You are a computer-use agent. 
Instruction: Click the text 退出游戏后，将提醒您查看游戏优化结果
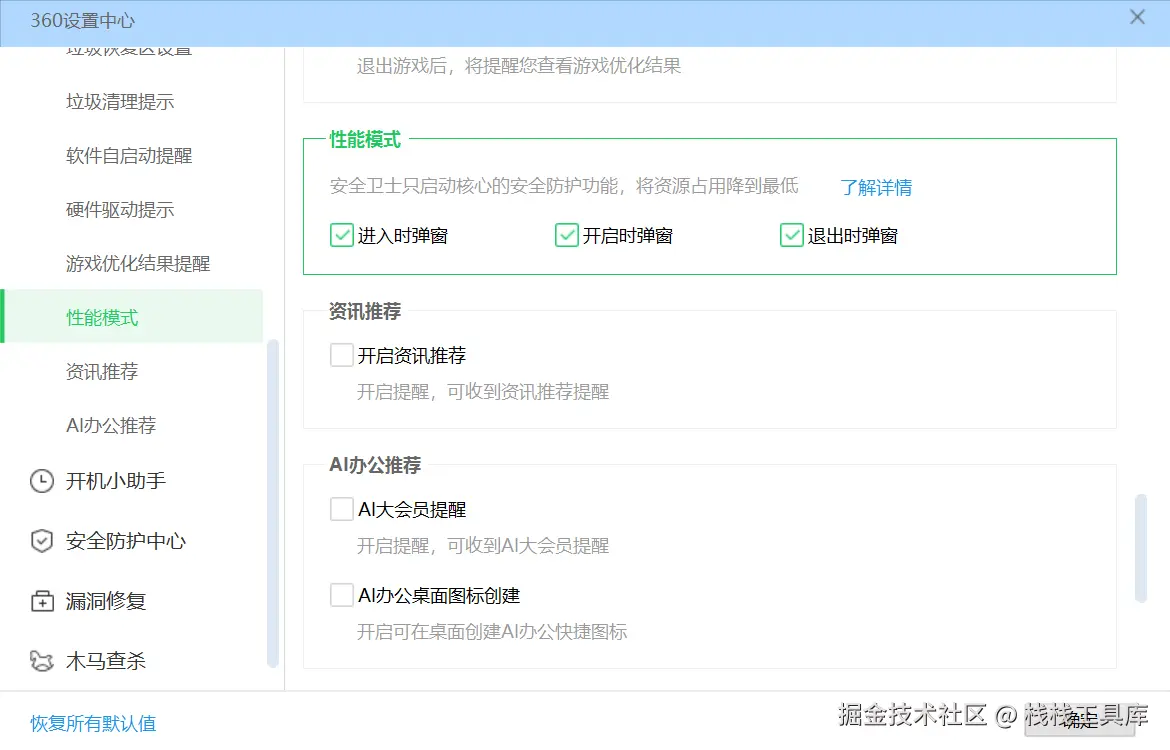pos(519,66)
